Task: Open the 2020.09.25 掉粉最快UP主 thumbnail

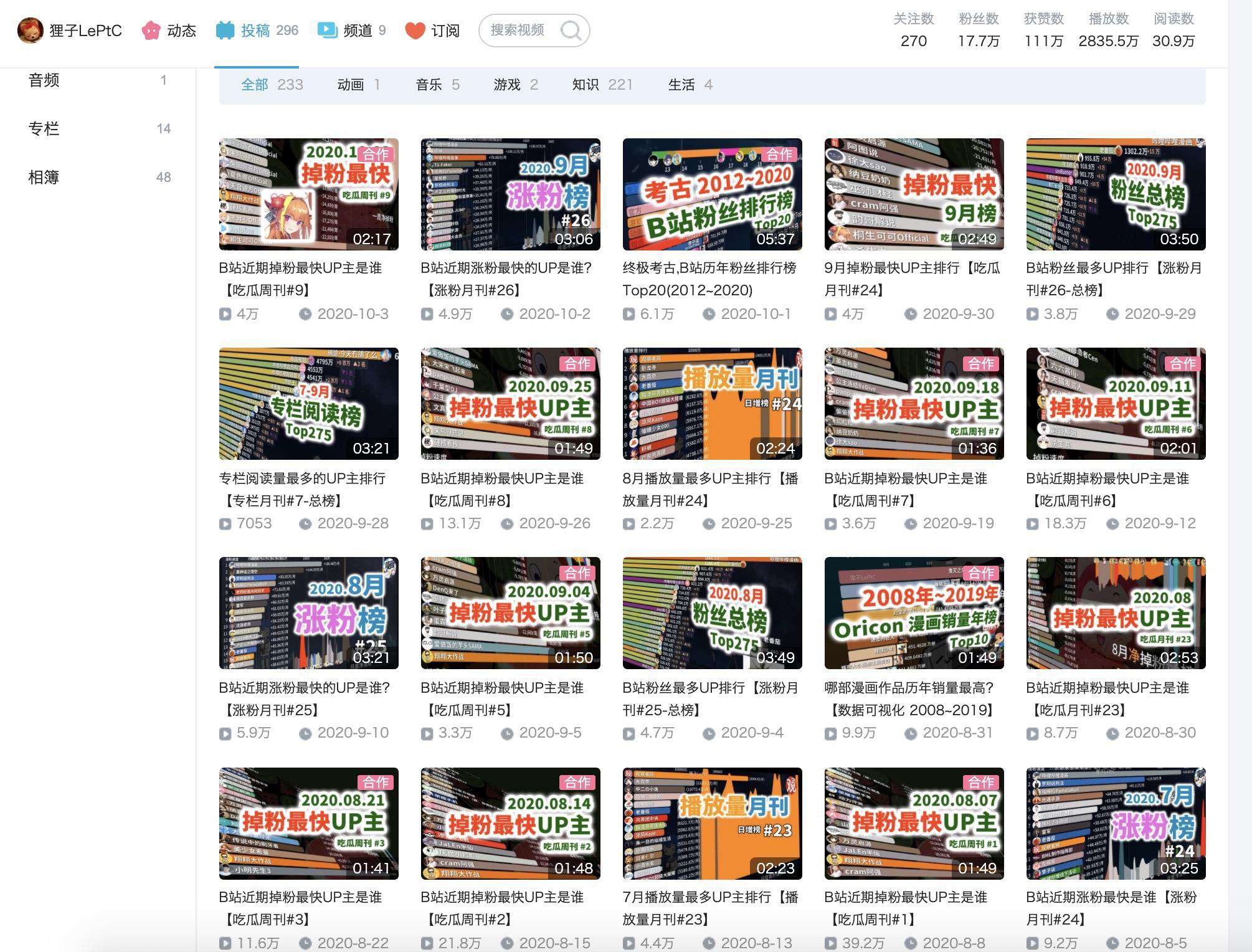Action: [511, 404]
